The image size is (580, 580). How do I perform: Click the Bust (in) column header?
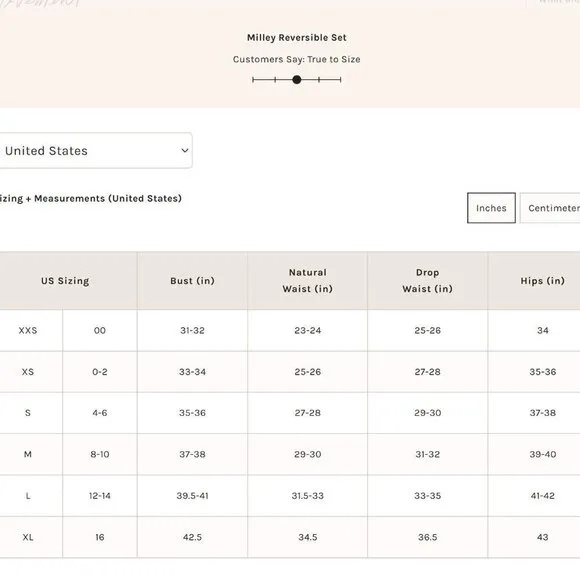click(192, 281)
